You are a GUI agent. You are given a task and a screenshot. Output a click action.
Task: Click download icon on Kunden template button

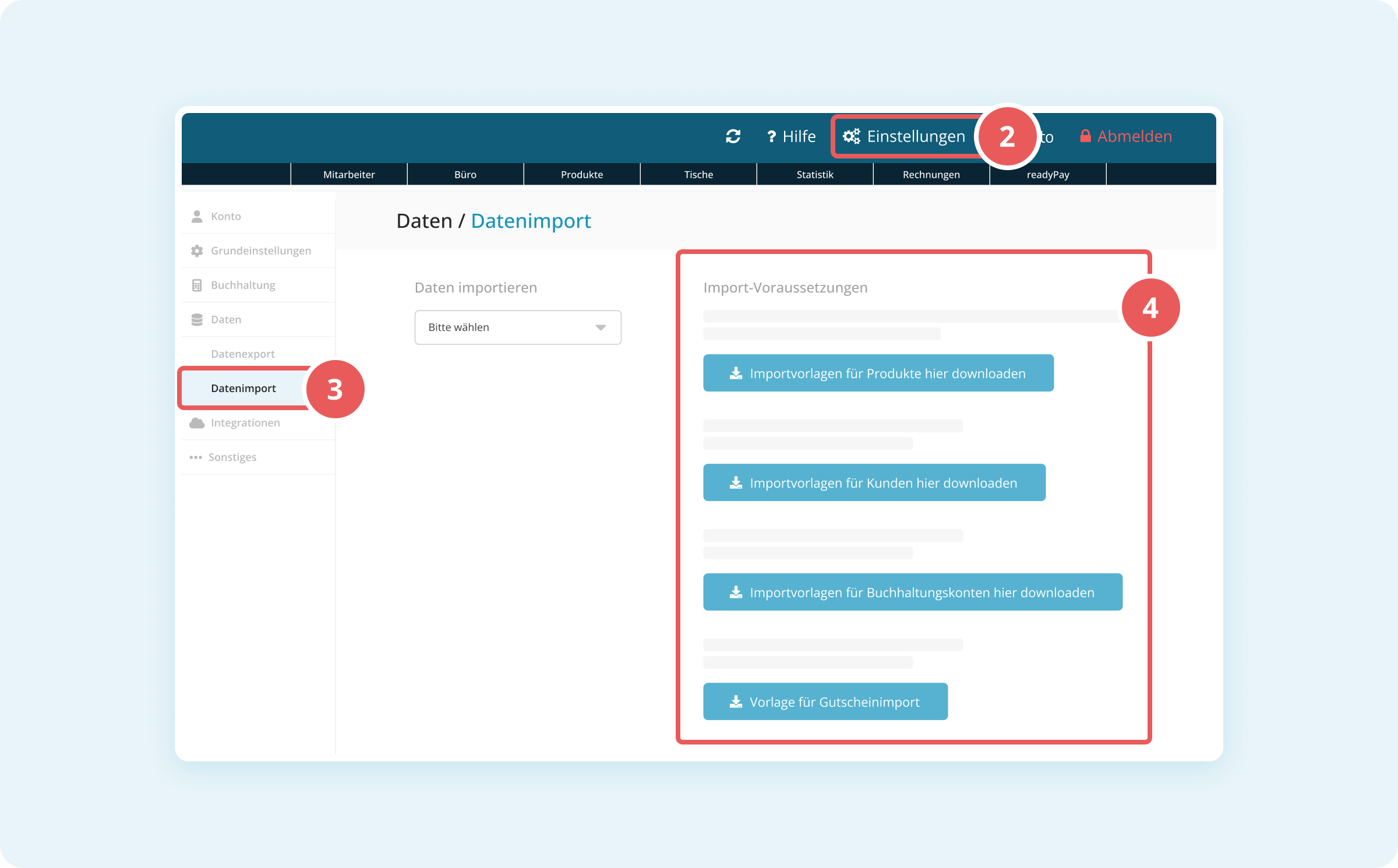tap(736, 482)
